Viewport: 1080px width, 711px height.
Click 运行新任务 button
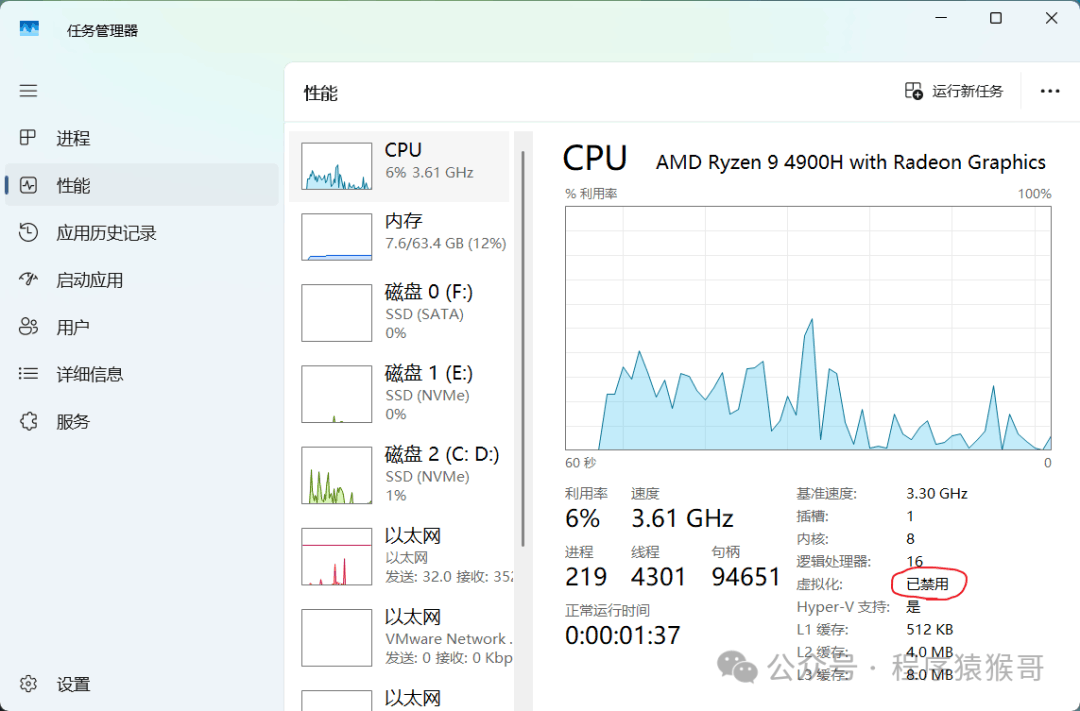click(954, 91)
